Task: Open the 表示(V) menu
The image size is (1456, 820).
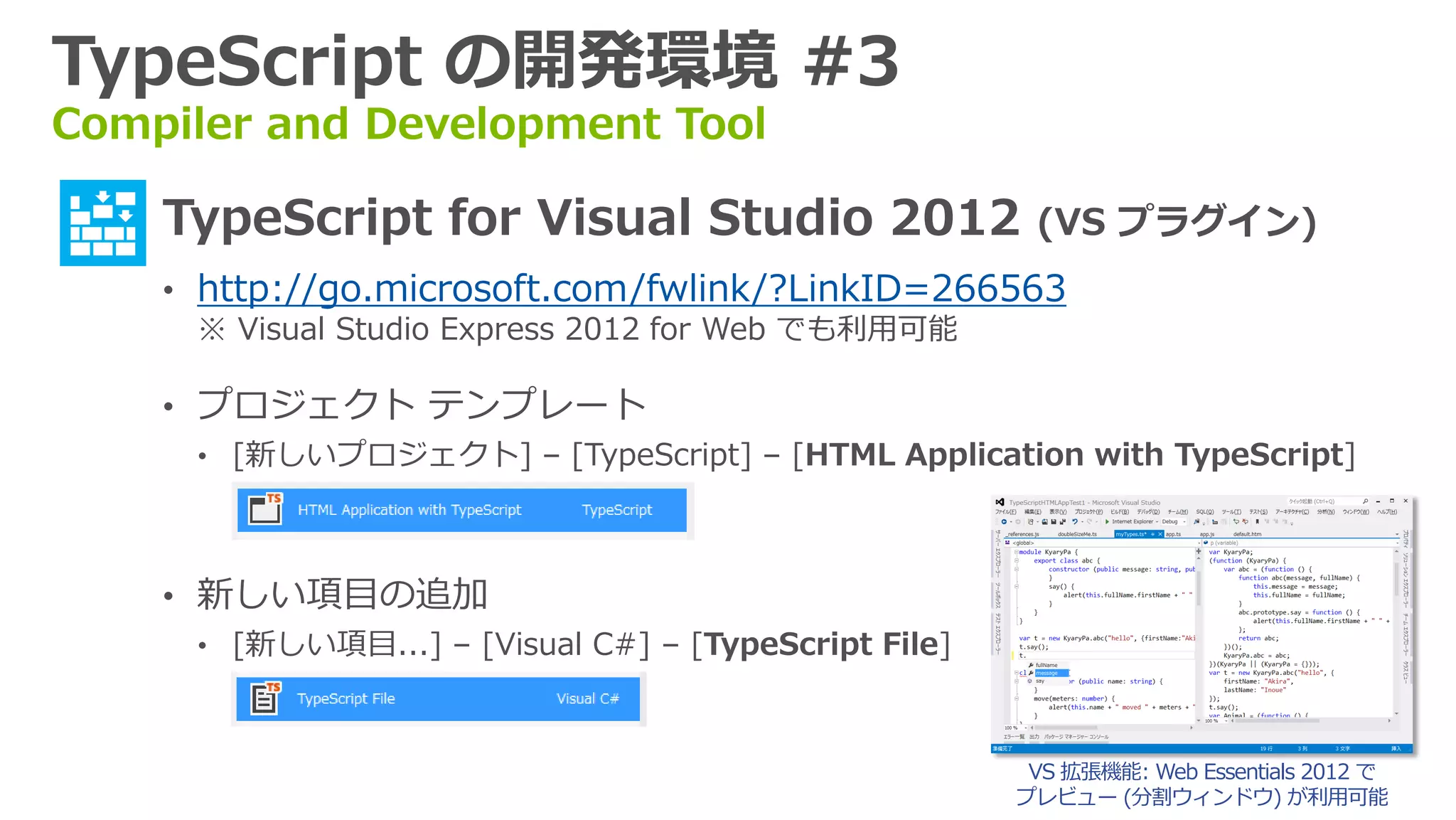Action: click(x=1058, y=512)
